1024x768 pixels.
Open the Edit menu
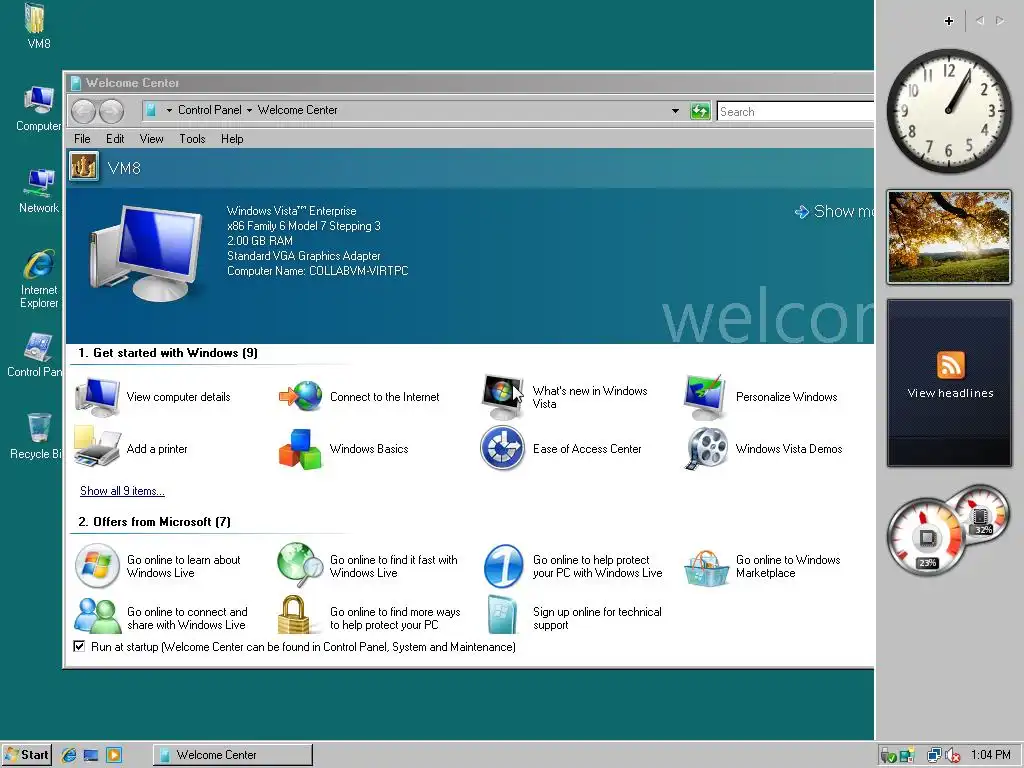tap(115, 138)
